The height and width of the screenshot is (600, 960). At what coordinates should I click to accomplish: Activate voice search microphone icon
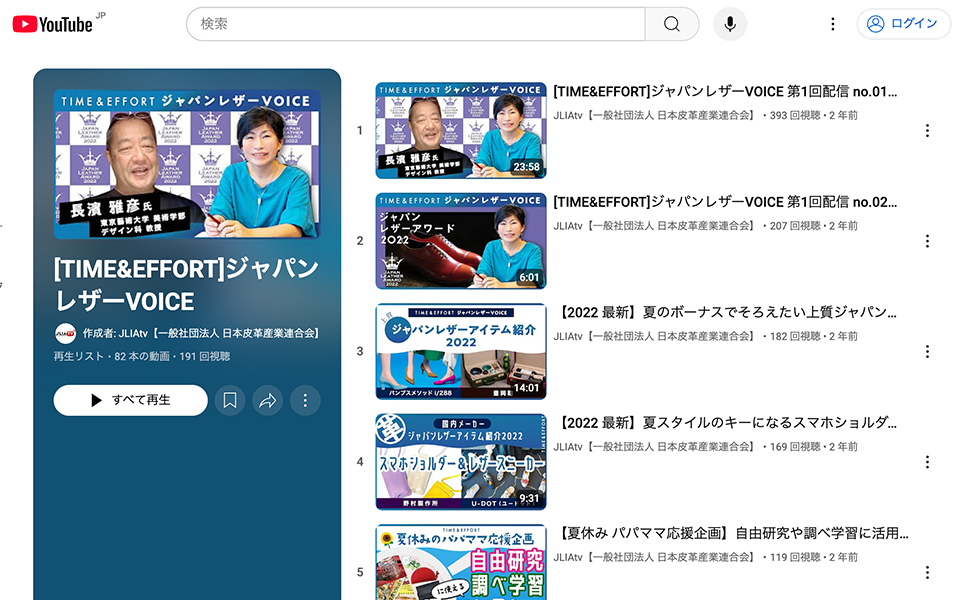(730, 24)
